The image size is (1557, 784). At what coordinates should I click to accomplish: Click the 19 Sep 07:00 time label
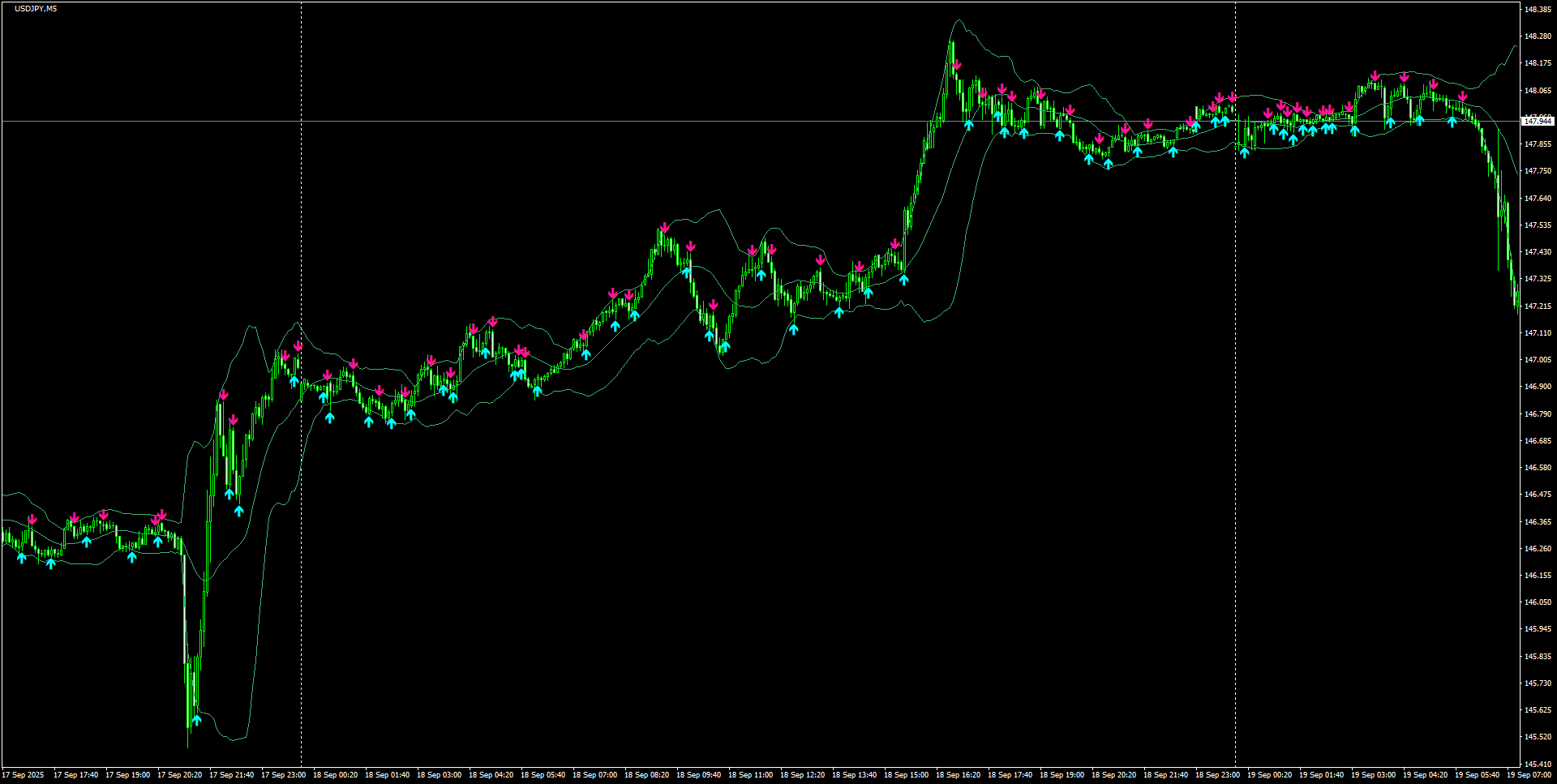tap(1529, 775)
